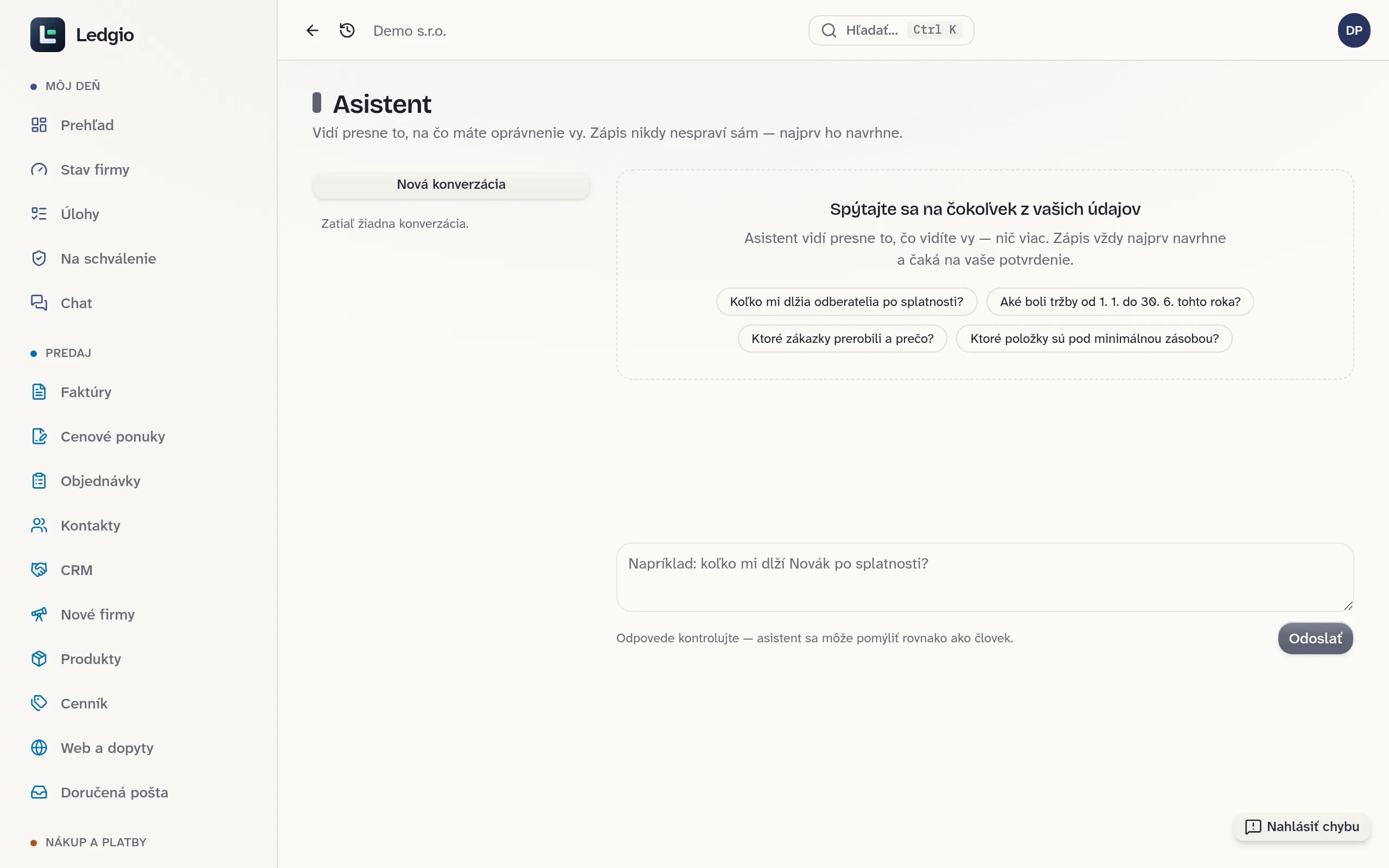Choose suggestion about odberatelia po splatnosti
1389x868 pixels.
tap(846, 302)
